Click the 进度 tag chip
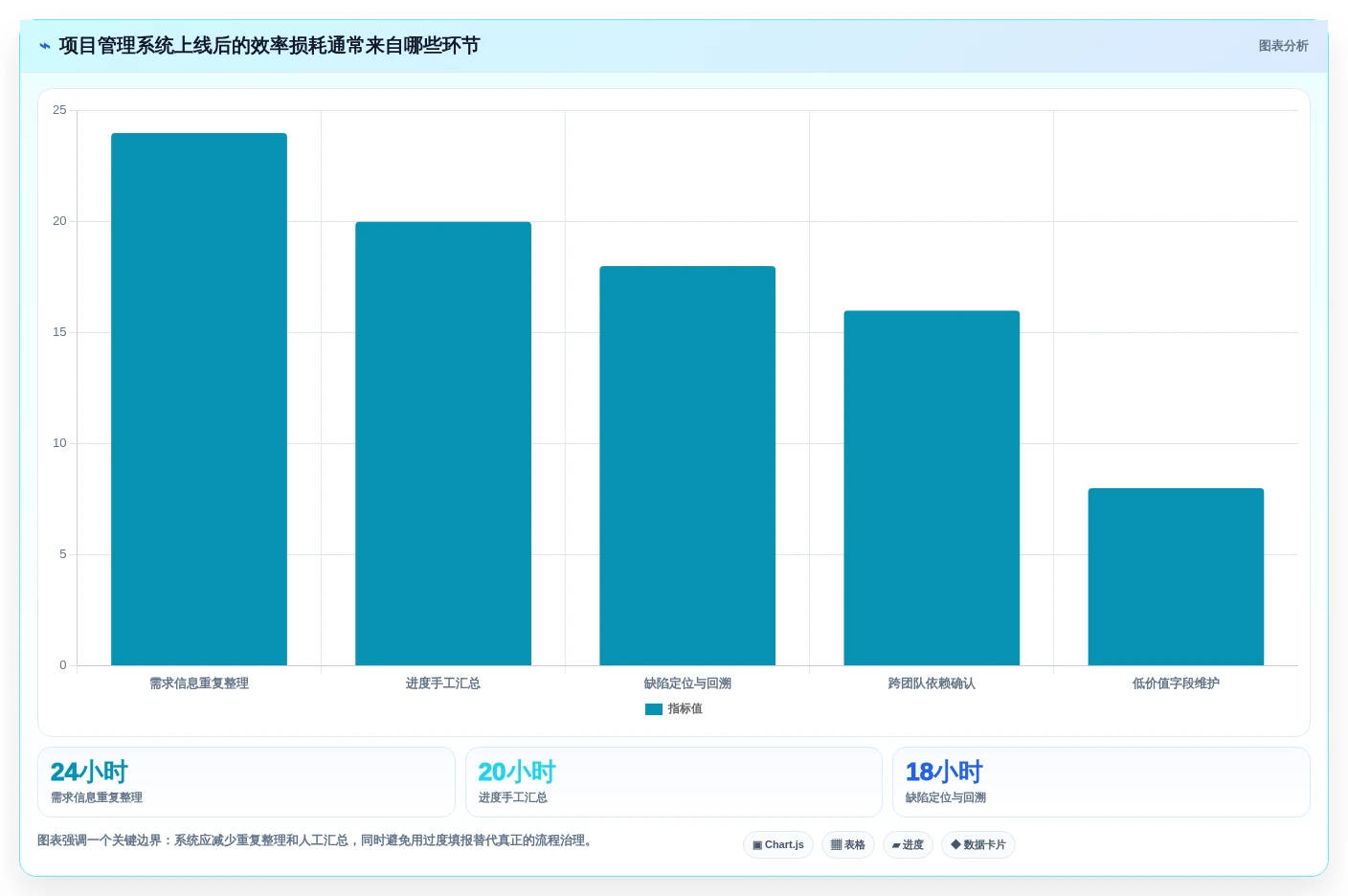This screenshot has width=1348, height=896. click(x=908, y=844)
